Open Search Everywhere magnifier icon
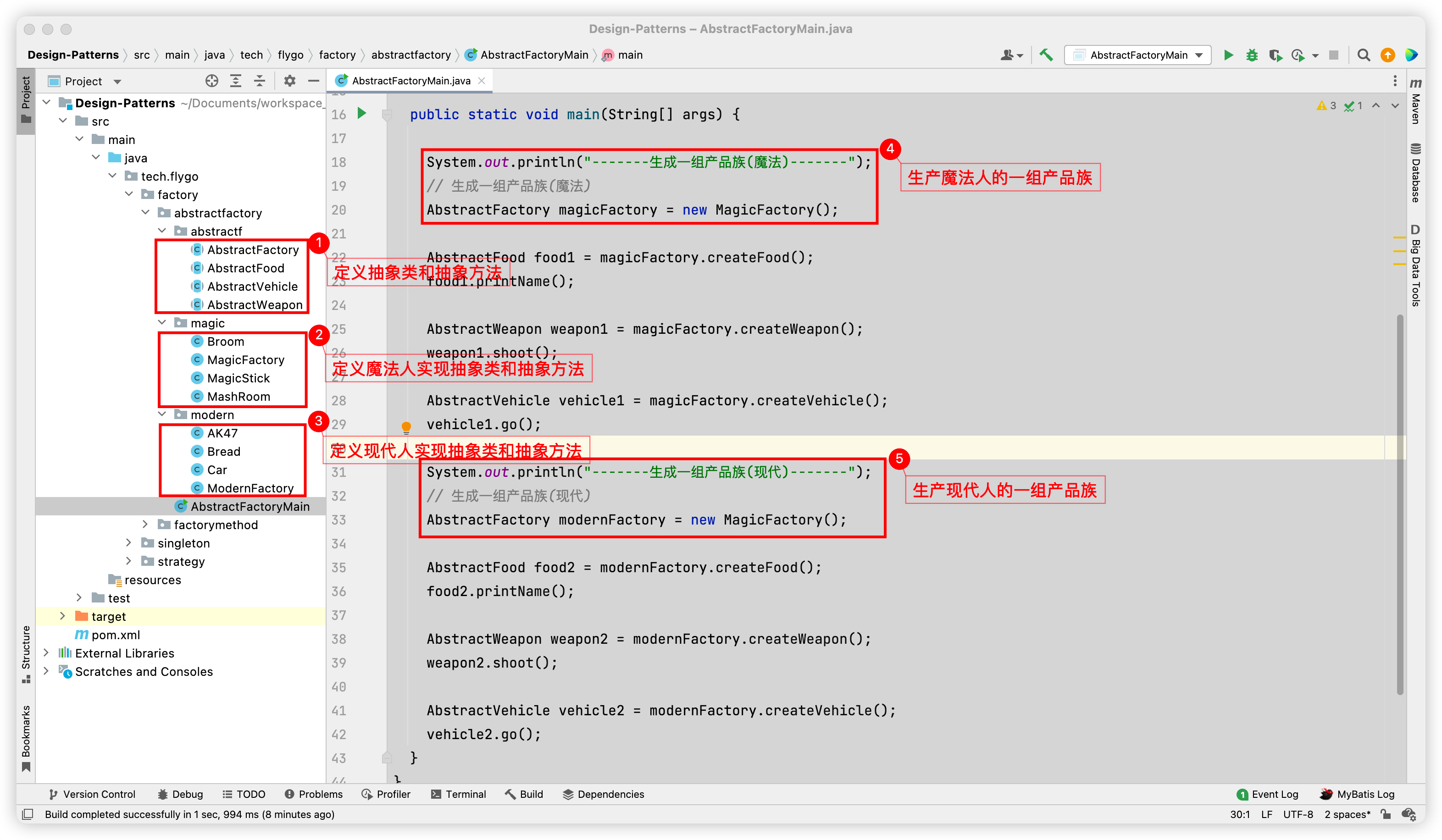Screen dimensions: 1442x840 point(1364,55)
